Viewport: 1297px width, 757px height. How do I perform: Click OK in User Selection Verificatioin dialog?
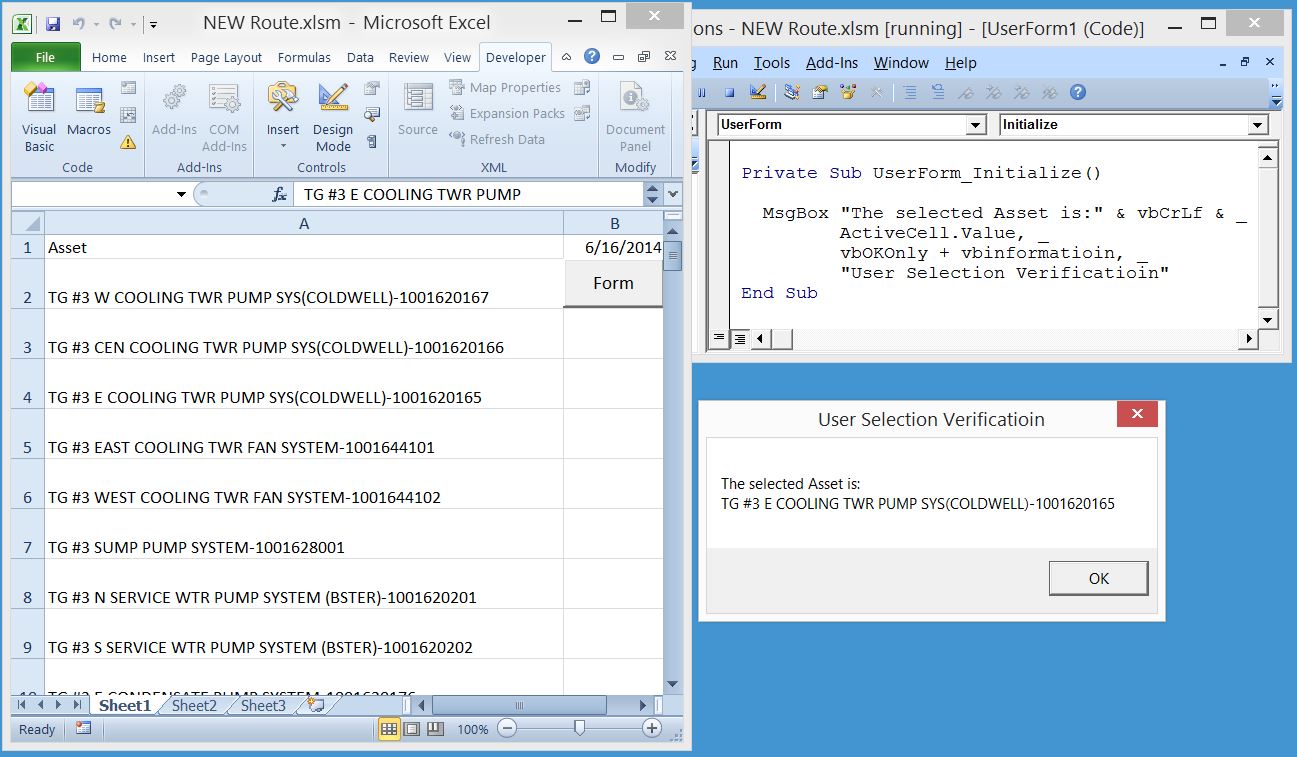point(1099,578)
